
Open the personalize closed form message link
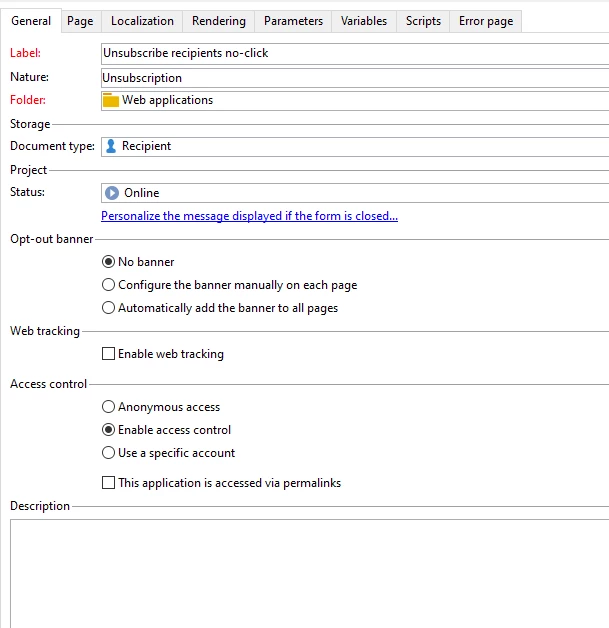tap(249, 216)
